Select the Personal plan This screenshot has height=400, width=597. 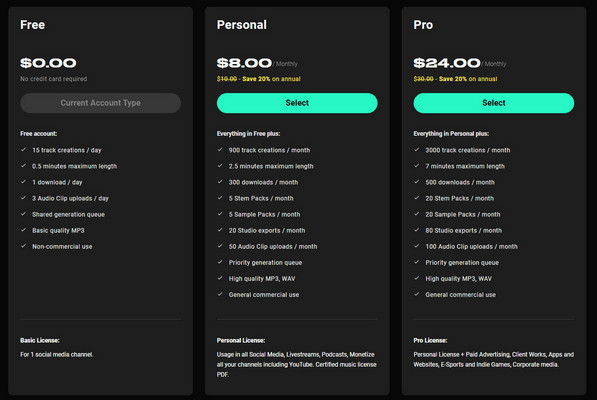tap(297, 103)
